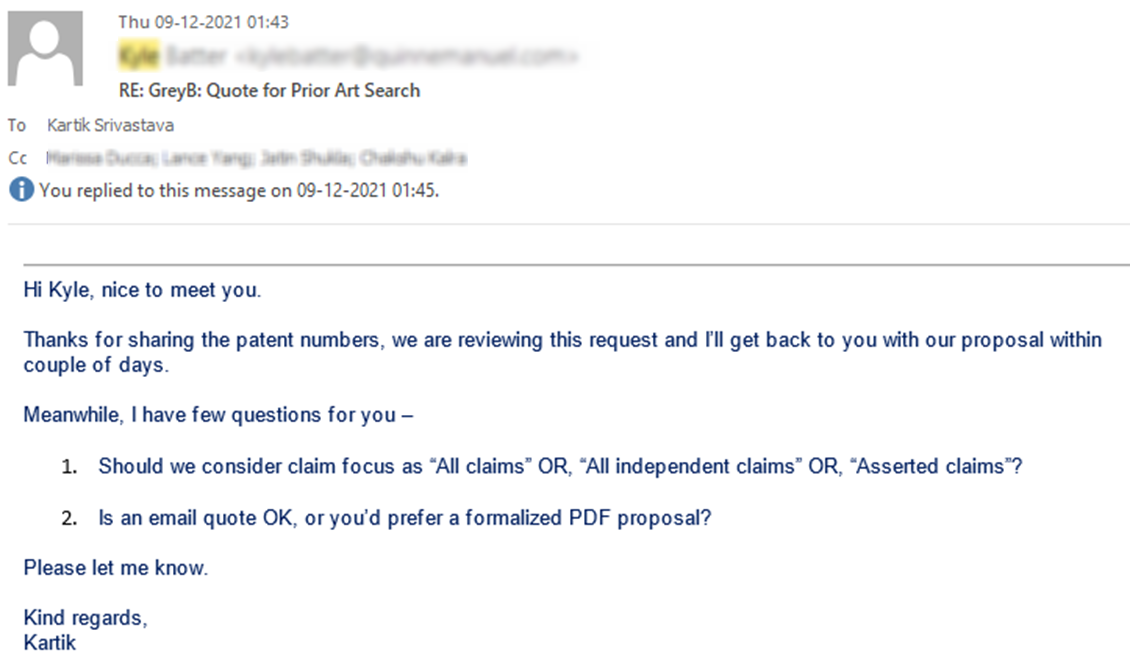Click question 2 about email quote or PDF

click(x=405, y=518)
